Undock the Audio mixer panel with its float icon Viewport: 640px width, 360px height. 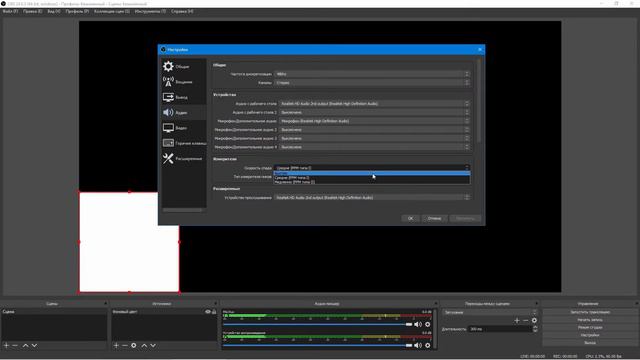[x=435, y=304]
